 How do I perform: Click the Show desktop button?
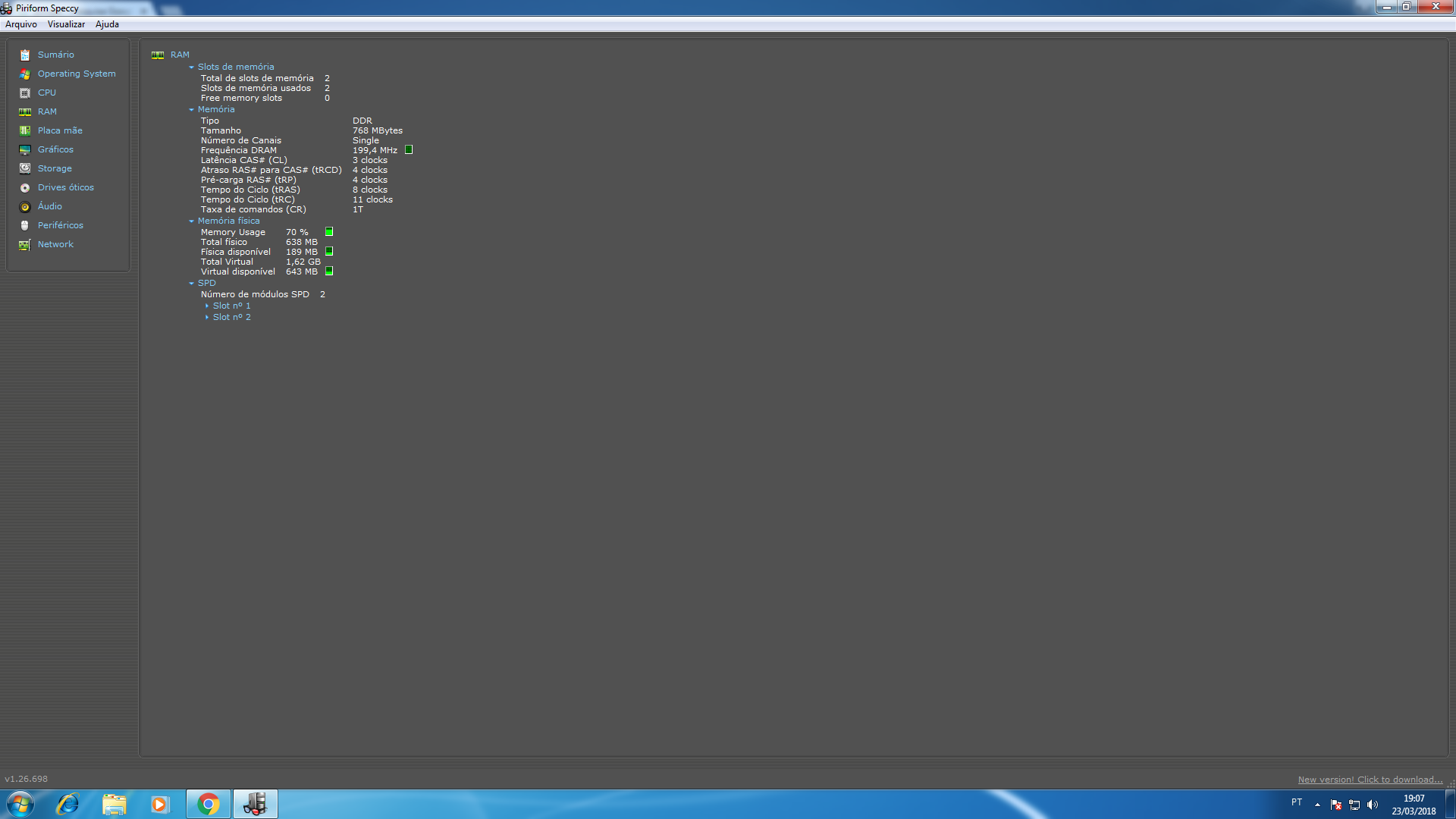[x=1450, y=805]
